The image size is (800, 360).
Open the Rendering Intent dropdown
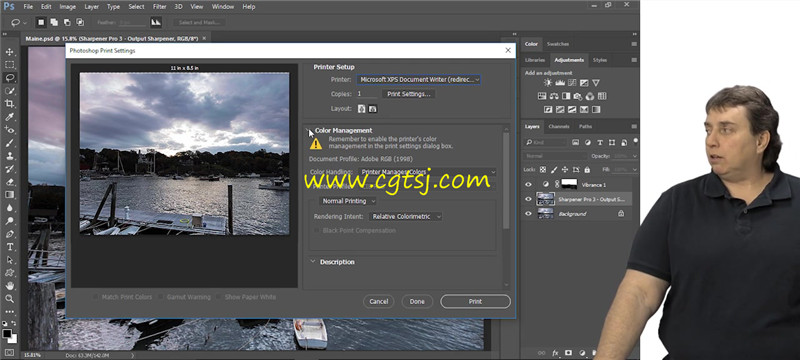click(406, 217)
